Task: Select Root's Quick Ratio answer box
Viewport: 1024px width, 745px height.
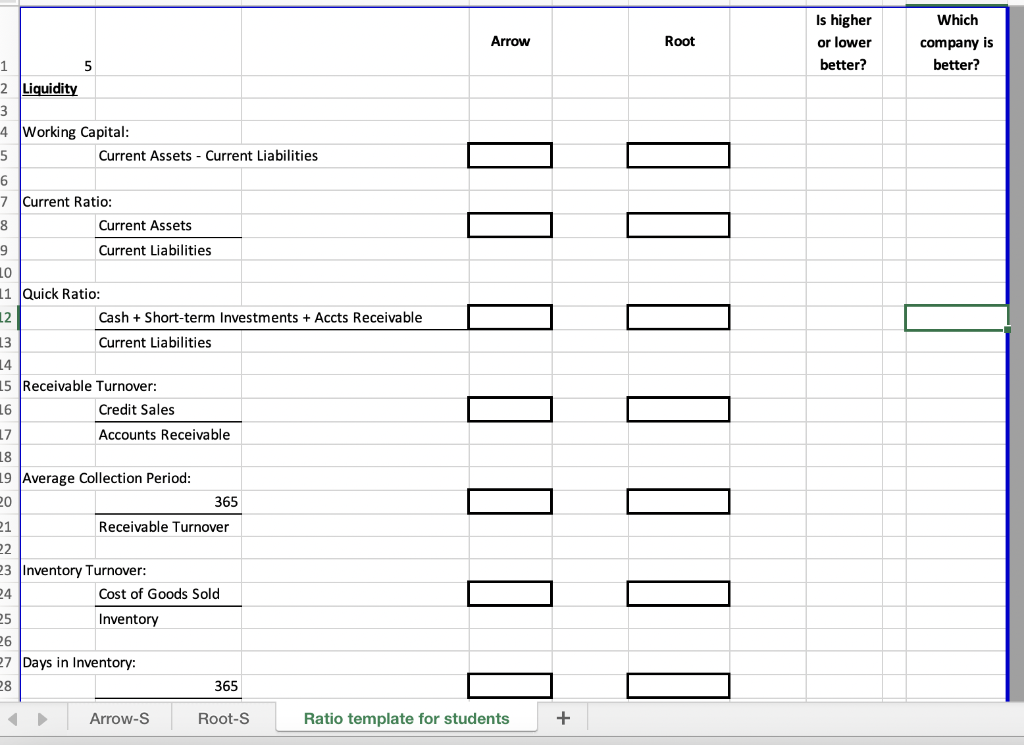Action: click(679, 317)
